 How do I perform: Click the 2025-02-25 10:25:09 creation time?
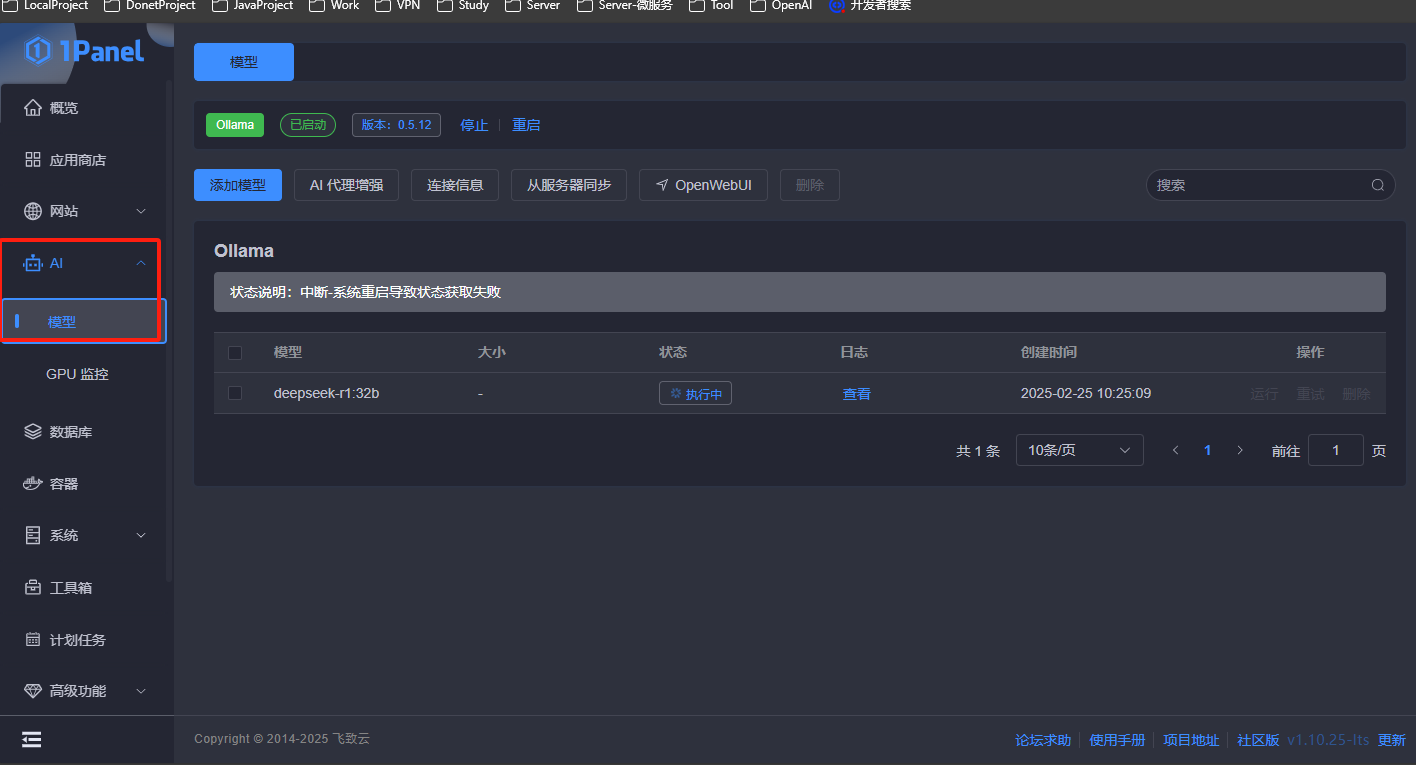coord(1086,393)
